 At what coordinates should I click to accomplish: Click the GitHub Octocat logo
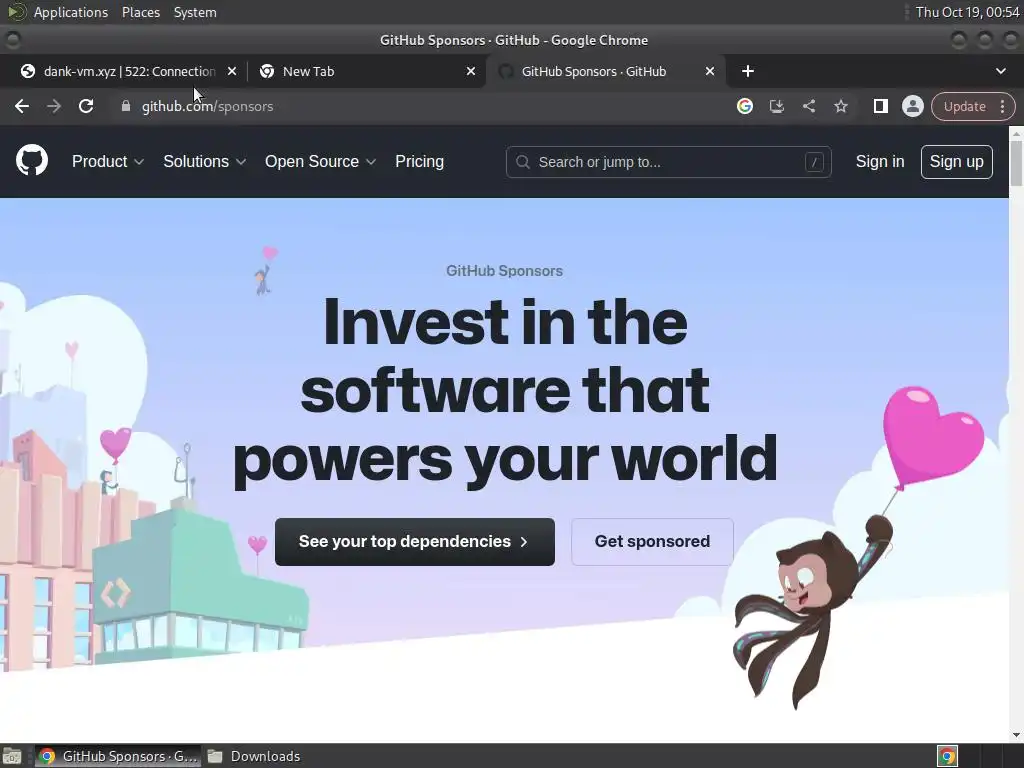(x=32, y=161)
